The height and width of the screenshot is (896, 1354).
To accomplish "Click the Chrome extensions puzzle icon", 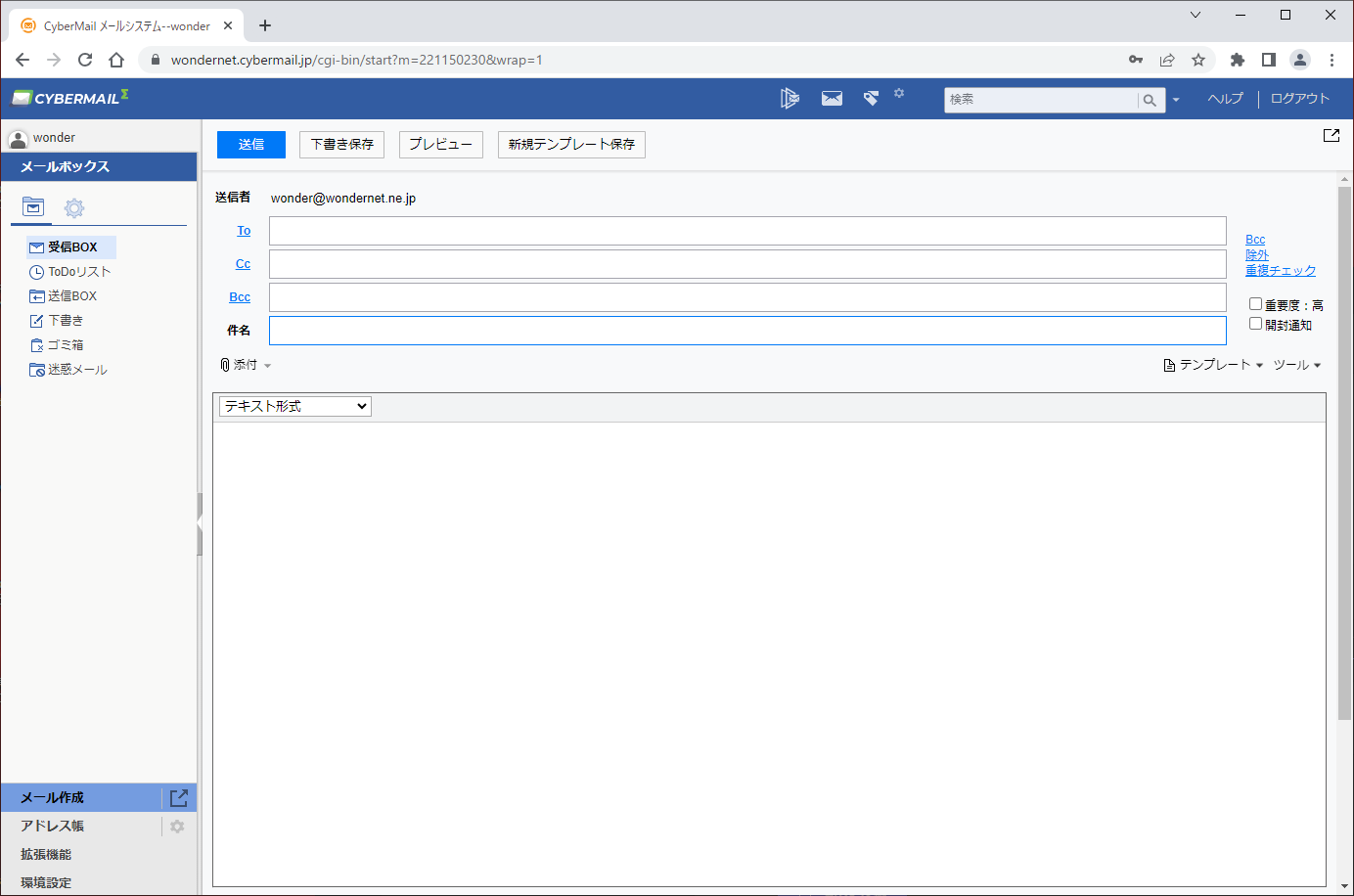I will (x=1238, y=60).
